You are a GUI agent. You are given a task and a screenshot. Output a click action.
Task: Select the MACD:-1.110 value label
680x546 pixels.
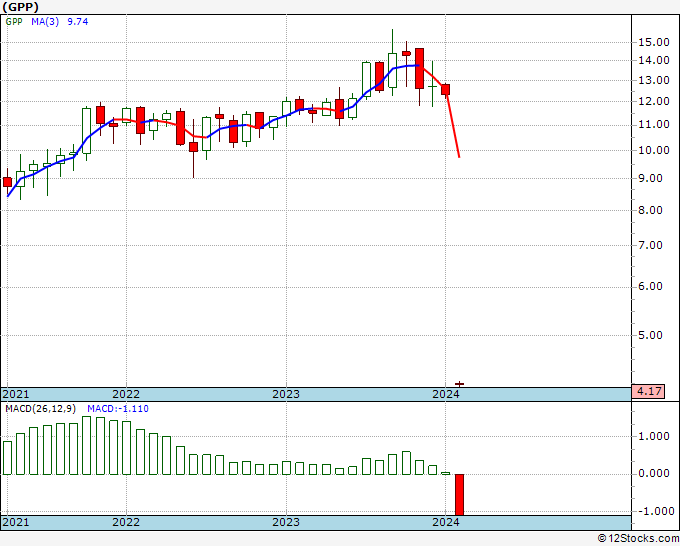[118, 409]
